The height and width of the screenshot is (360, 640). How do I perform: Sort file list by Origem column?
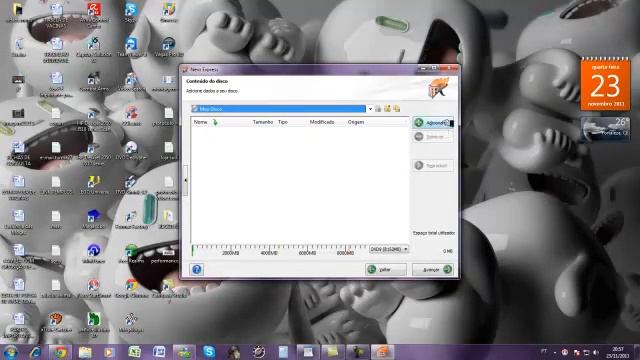coord(356,122)
